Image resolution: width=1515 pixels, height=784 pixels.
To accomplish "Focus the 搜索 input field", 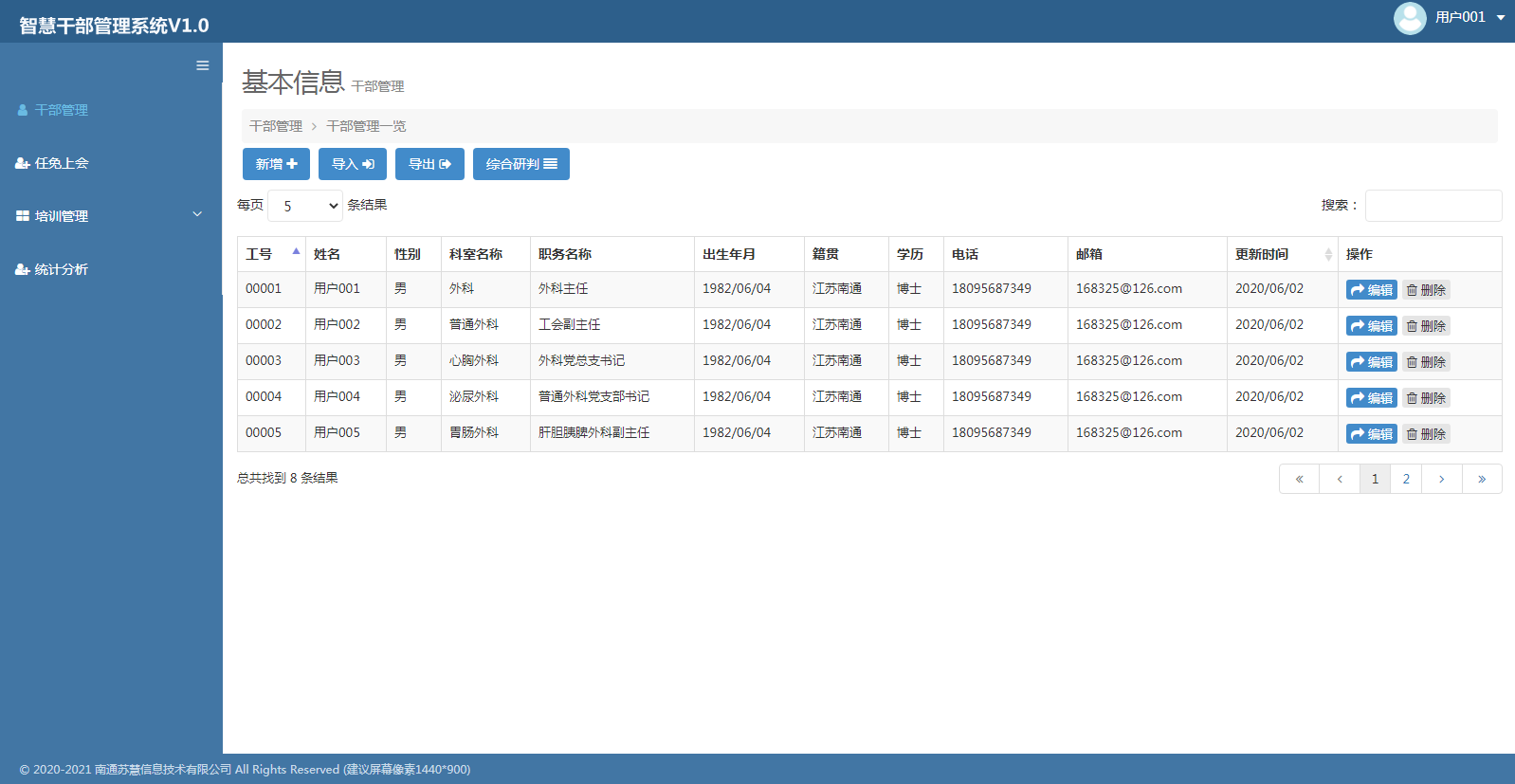I will click(x=1433, y=206).
